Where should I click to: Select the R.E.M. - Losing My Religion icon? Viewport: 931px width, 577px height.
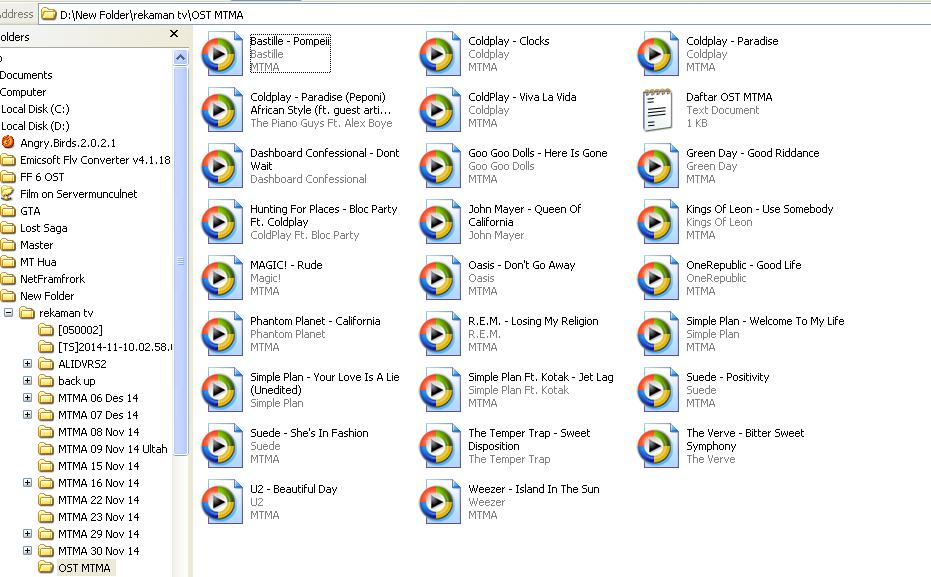[x=439, y=334]
